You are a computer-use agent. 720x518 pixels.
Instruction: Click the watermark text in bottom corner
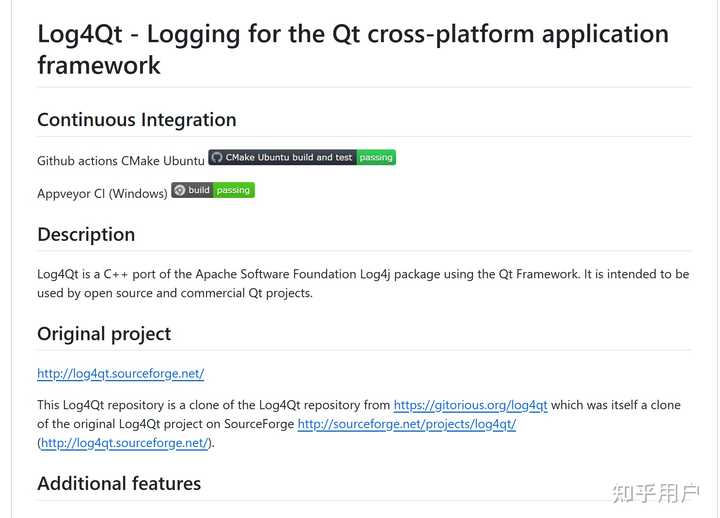[x=656, y=493]
